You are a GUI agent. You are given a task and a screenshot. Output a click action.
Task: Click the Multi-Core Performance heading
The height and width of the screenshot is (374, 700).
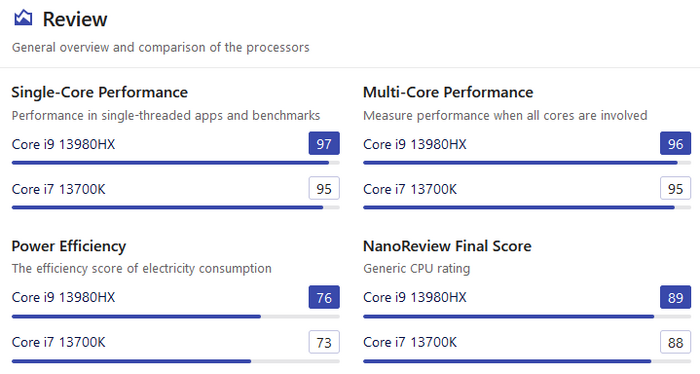click(448, 92)
